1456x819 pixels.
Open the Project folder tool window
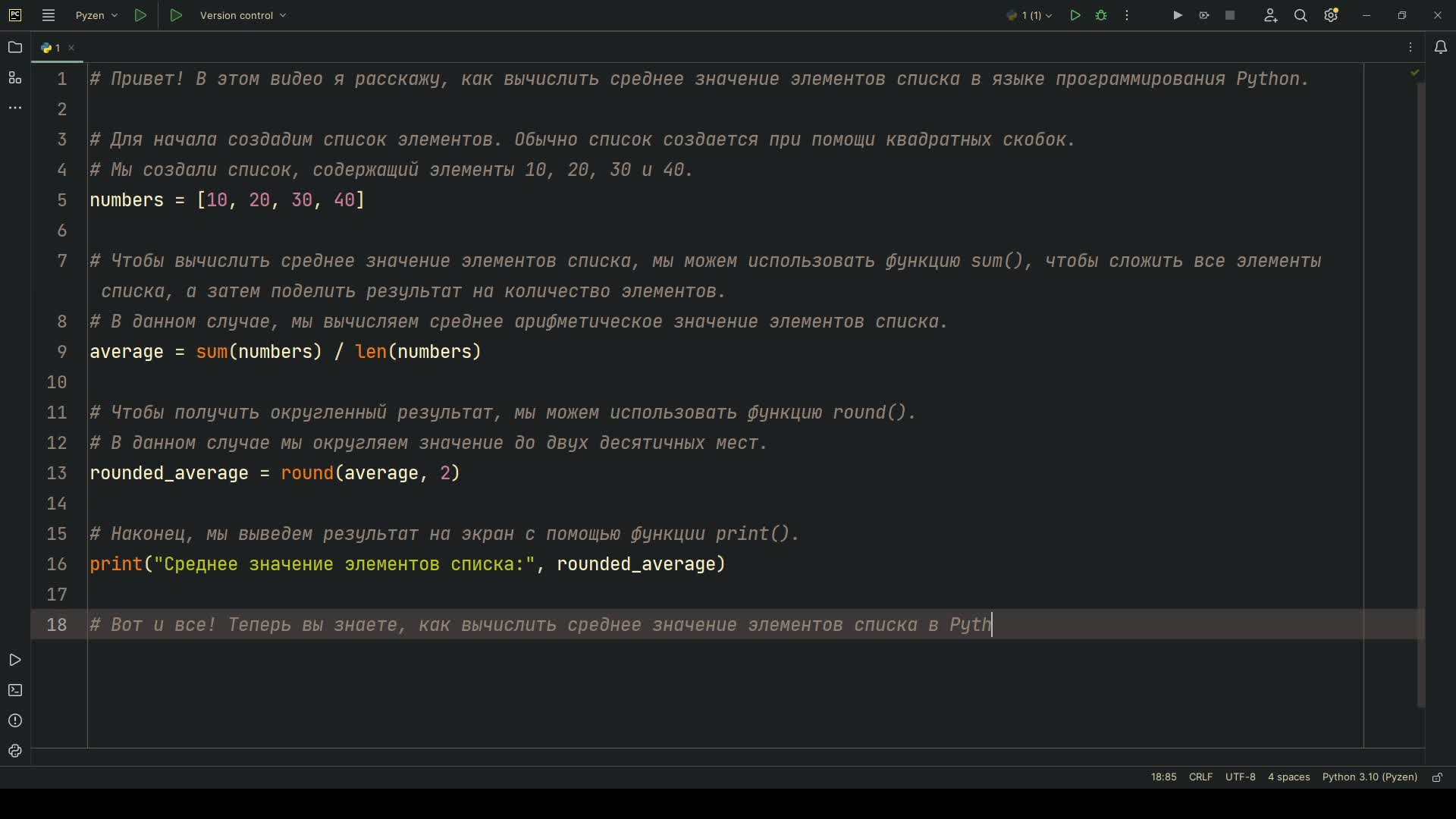tap(14, 48)
